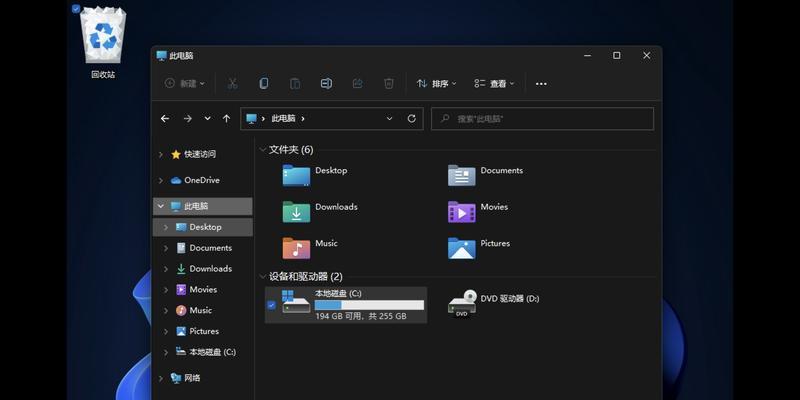The width and height of the screenshot is (800, 400).
Task: Go up one level with the up arrow
Action: coord(227,118)
